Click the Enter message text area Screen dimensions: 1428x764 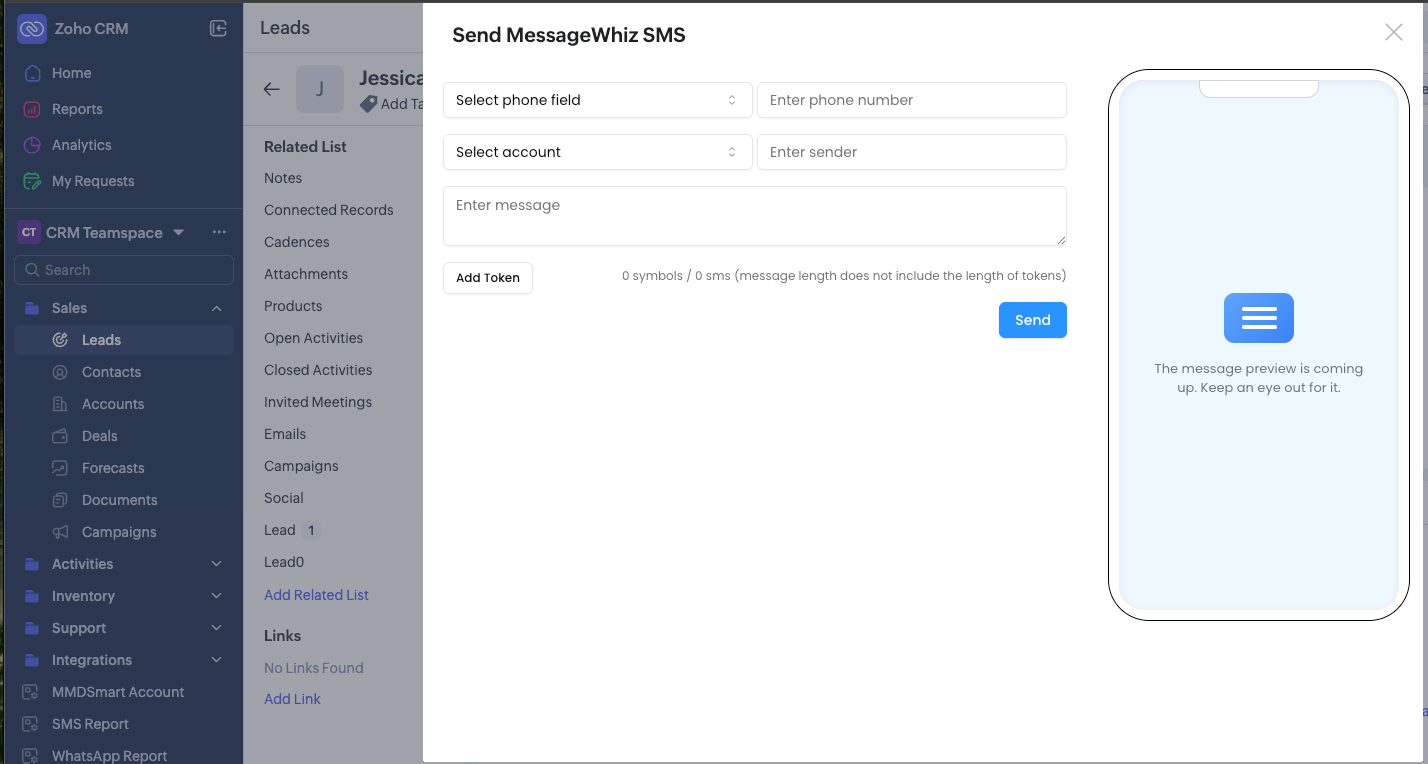(x=755, y=216)
